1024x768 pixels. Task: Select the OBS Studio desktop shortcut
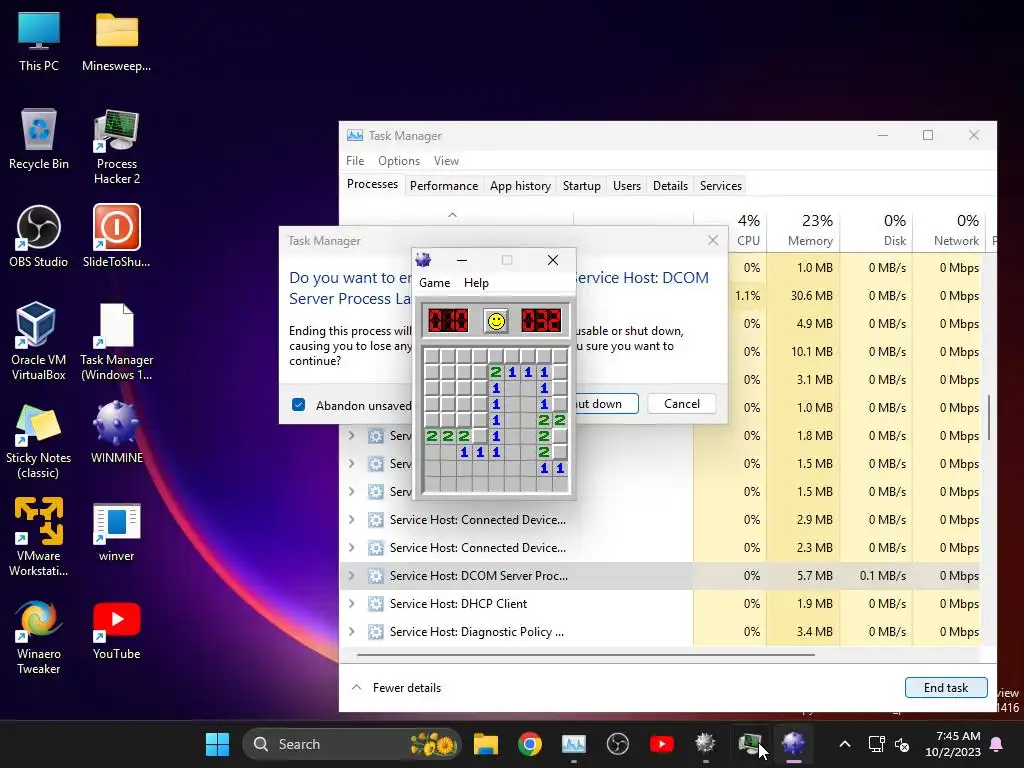[x=39, y=237]
